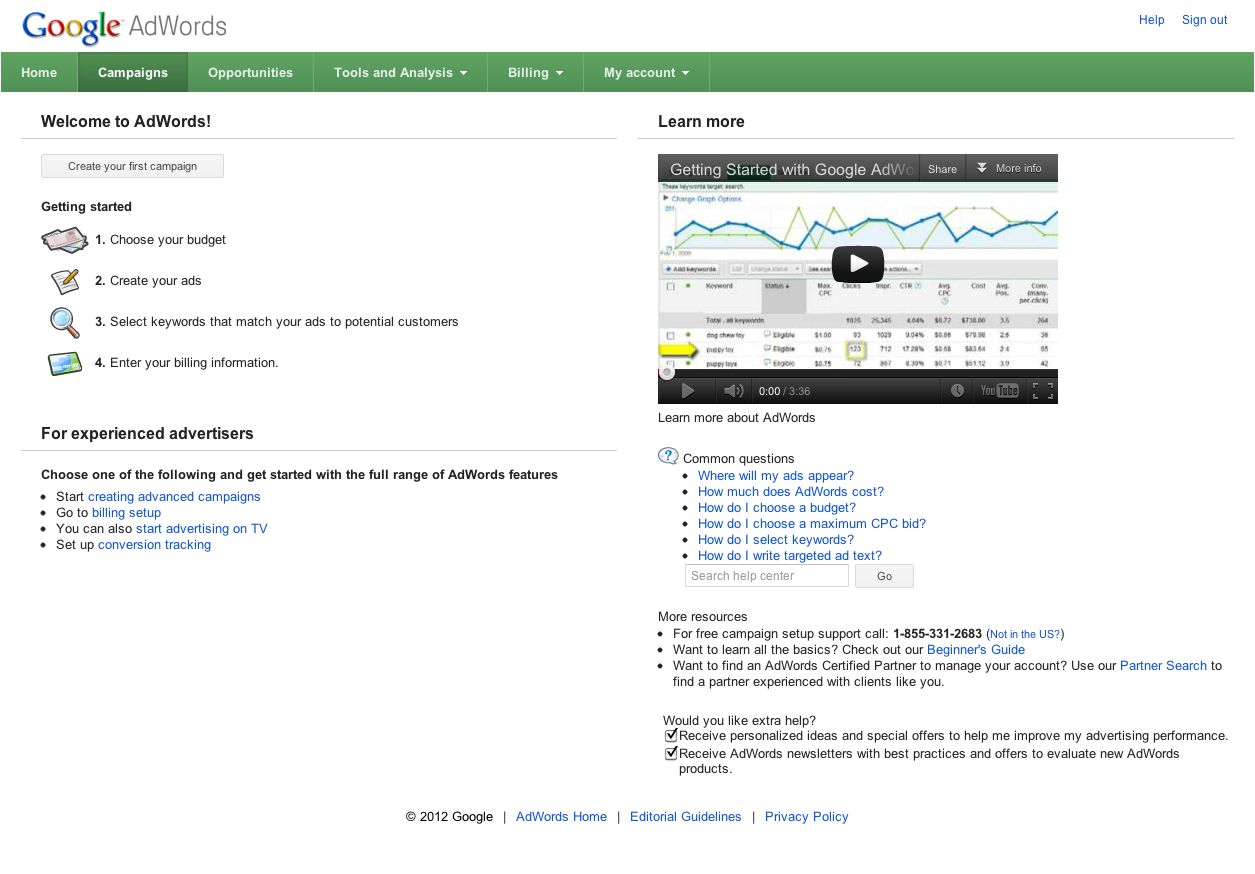Expand More info on the video
Viewport: 1255px width, 874px height.
(x=1011, y=168)
